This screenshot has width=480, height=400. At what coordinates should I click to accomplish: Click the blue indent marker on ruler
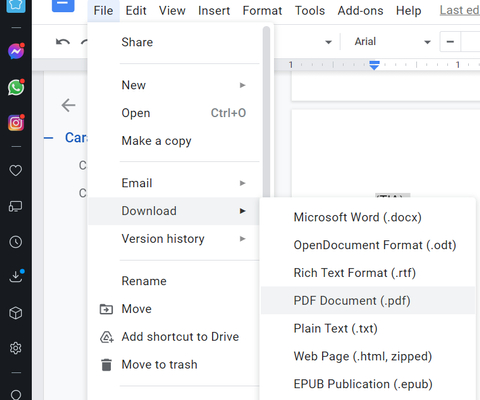(374, 65)
